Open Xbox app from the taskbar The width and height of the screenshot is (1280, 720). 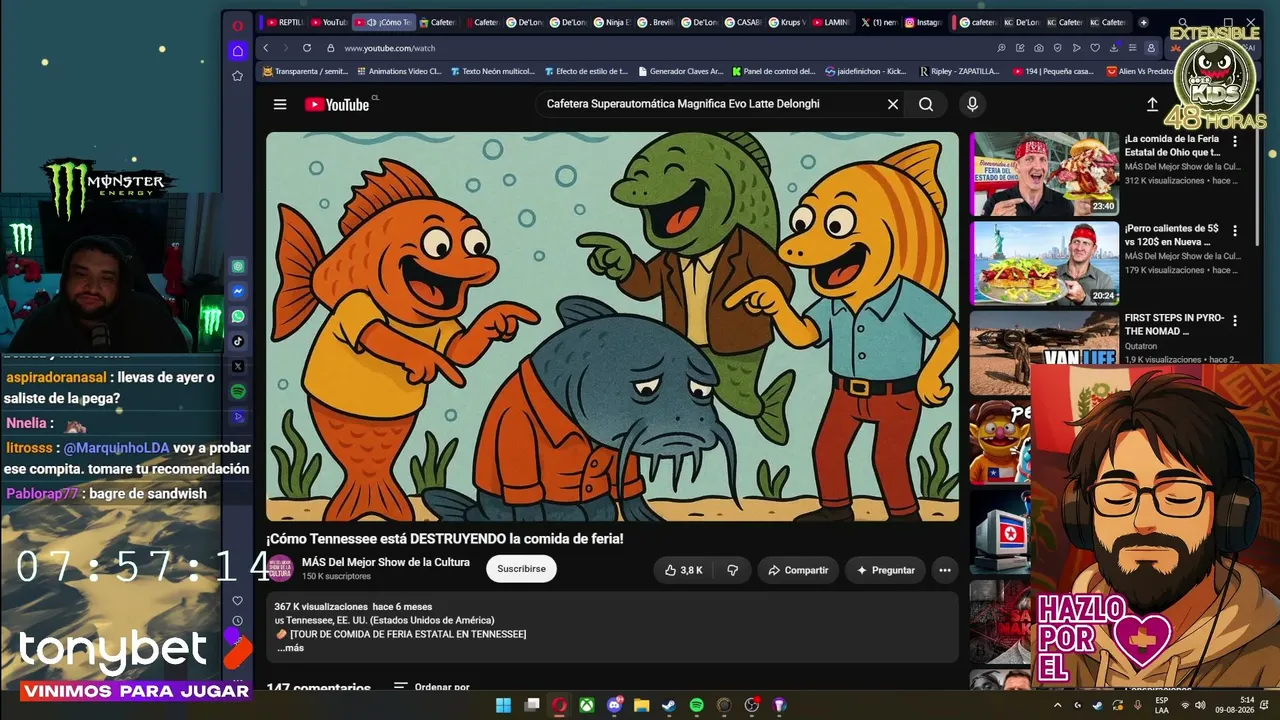[587, 705]
